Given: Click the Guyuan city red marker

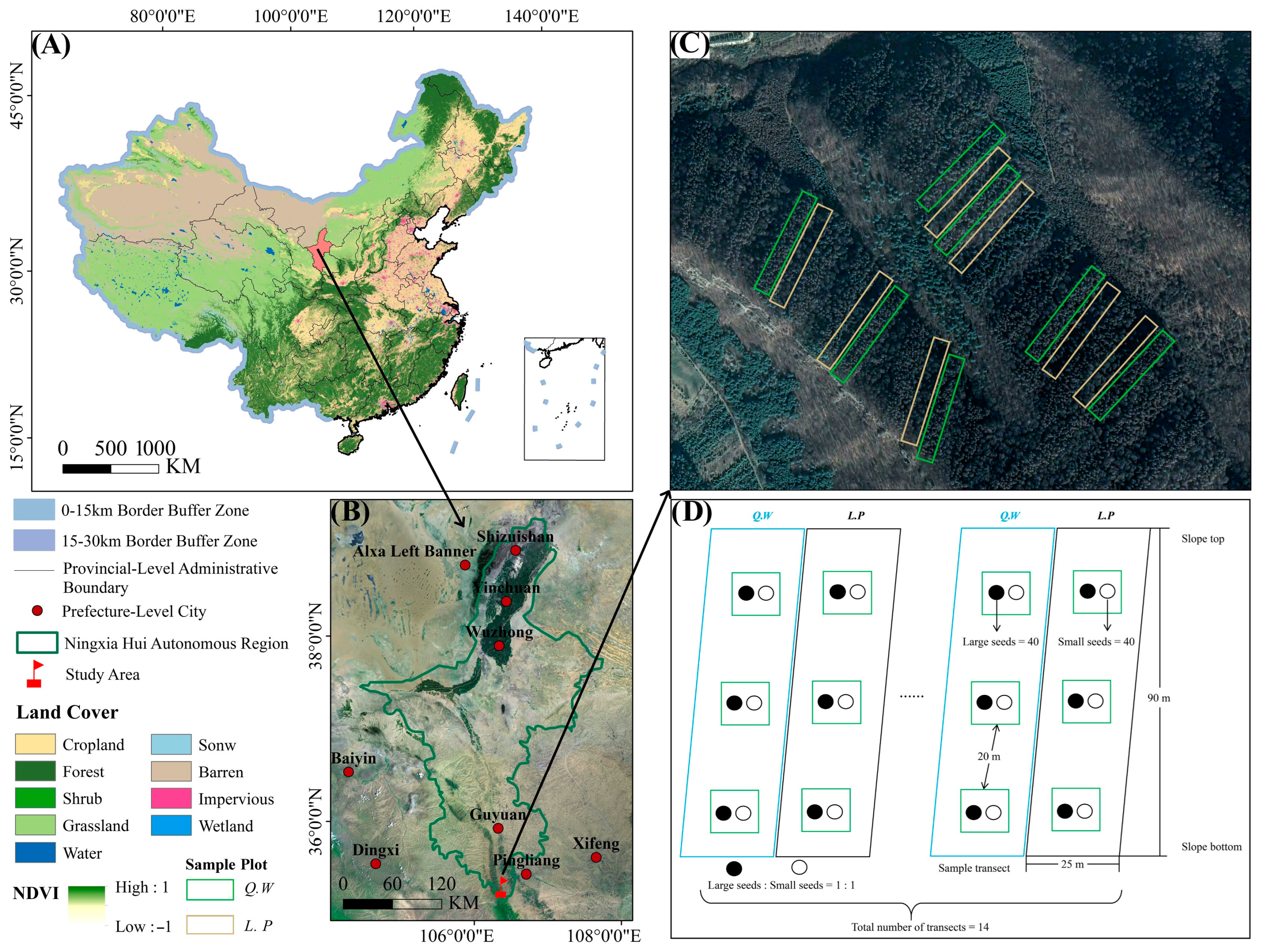Looking at the screenshot, I should (498, 828).
